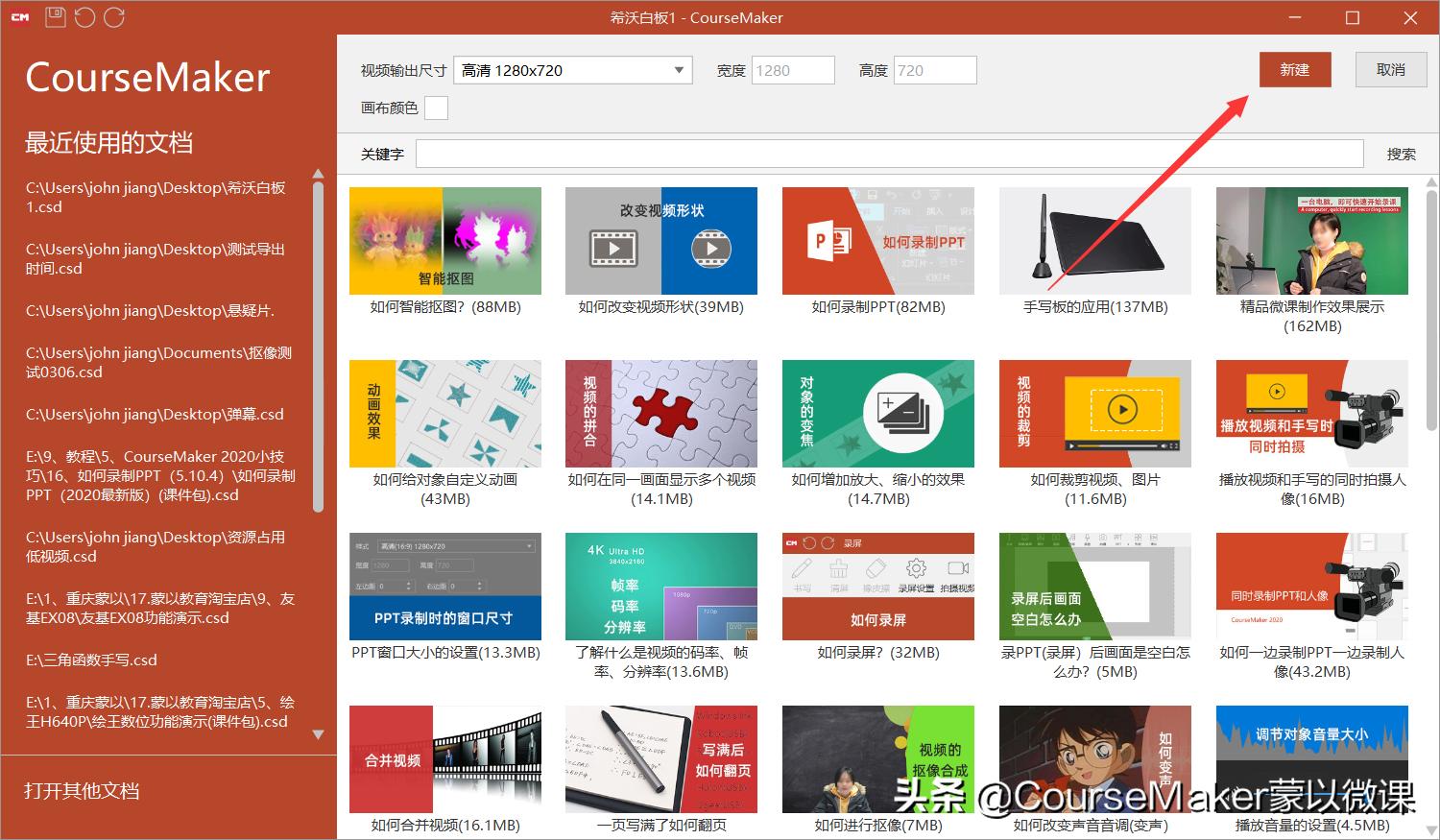Click the Undo arrow icon at top left
The height and width of the screenshot is (840, 1440).
(84, 16)
